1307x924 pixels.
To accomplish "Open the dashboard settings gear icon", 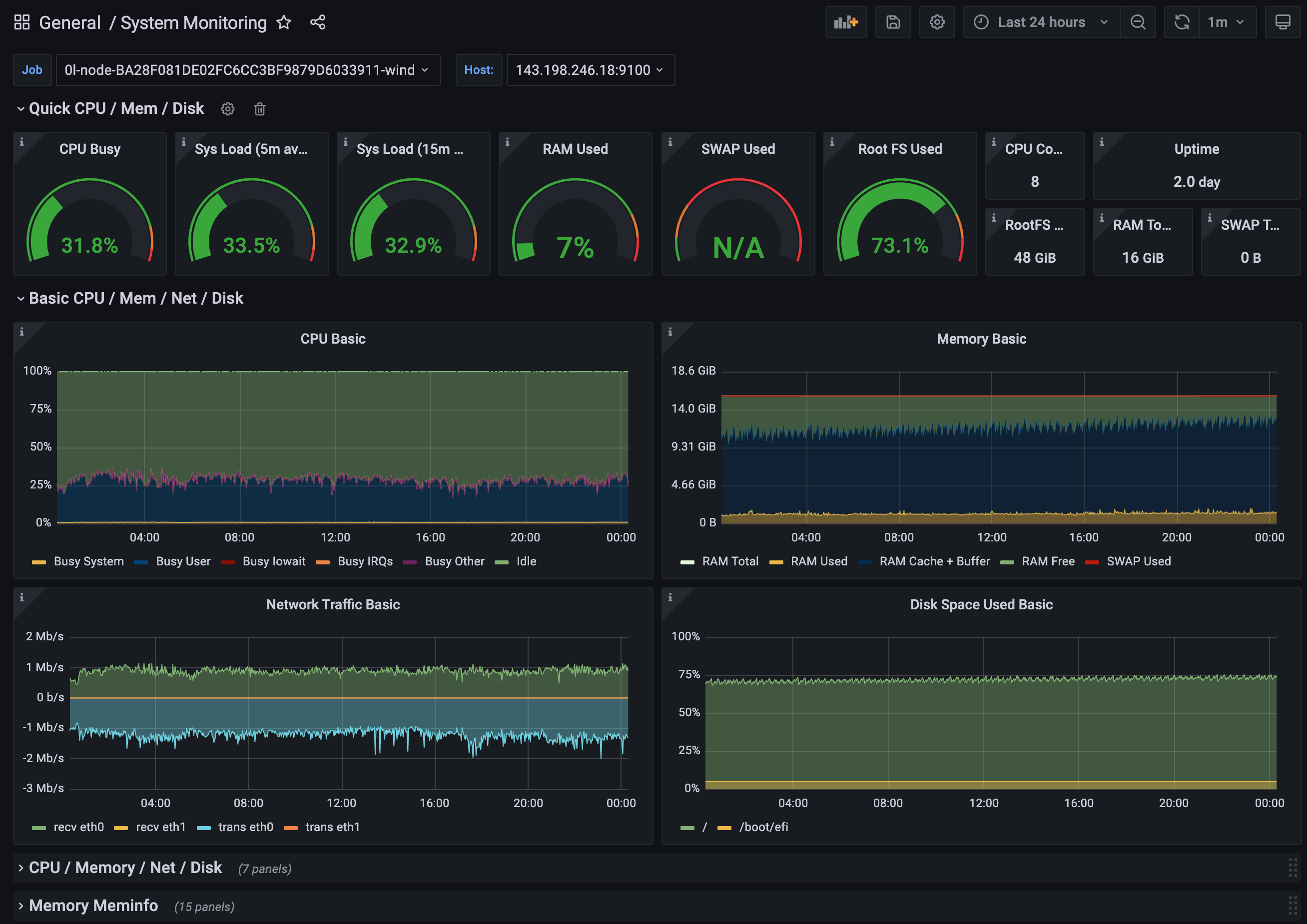I will tap(936, 22).
